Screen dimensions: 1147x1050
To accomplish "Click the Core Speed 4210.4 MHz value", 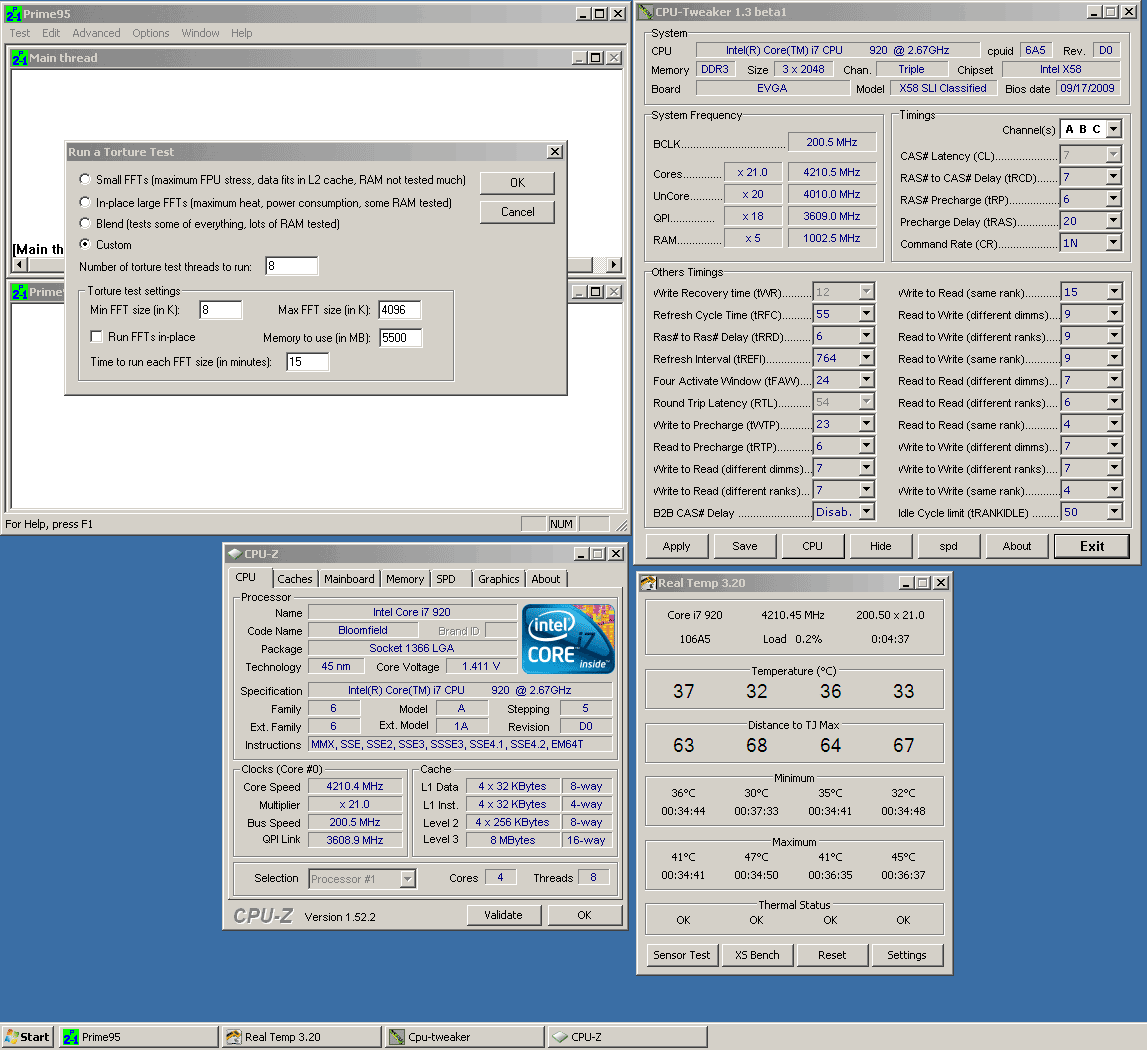I will [355, 786].
